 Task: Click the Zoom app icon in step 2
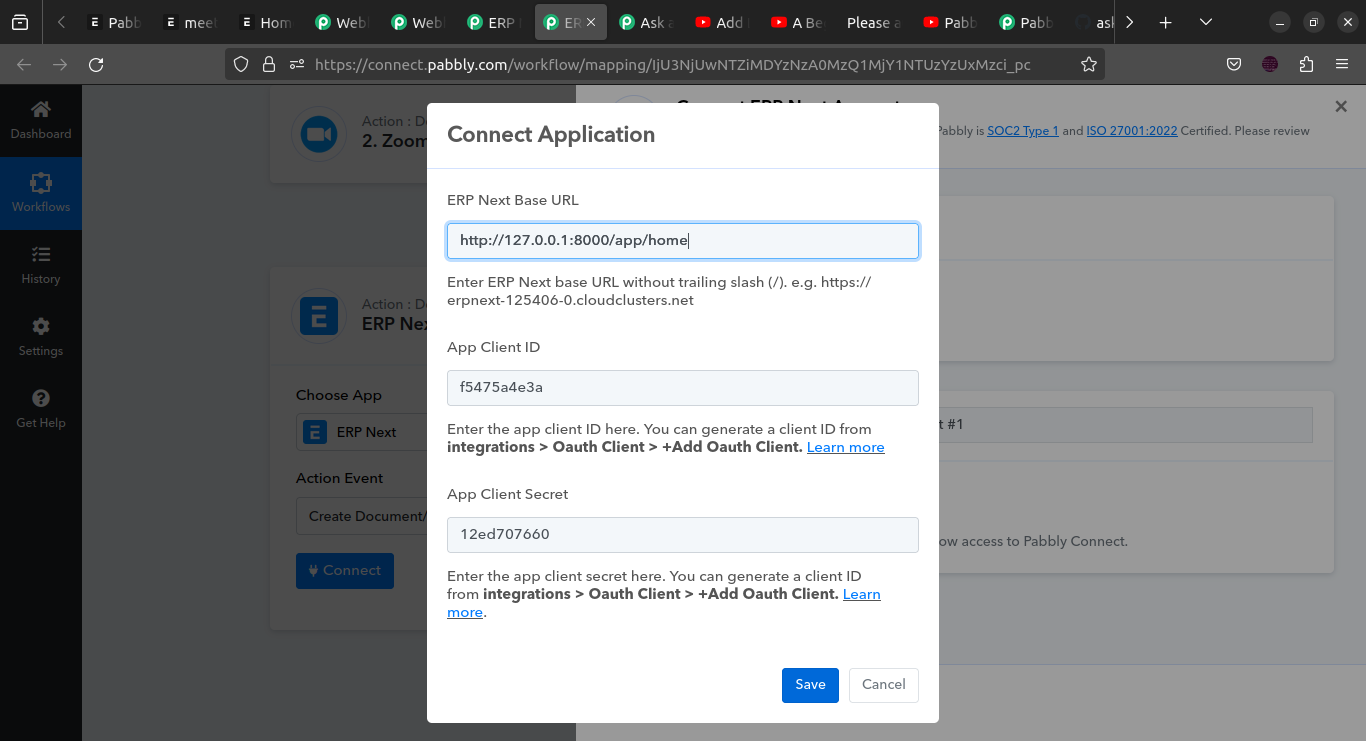pyautogui.click(x=319, y=134)
